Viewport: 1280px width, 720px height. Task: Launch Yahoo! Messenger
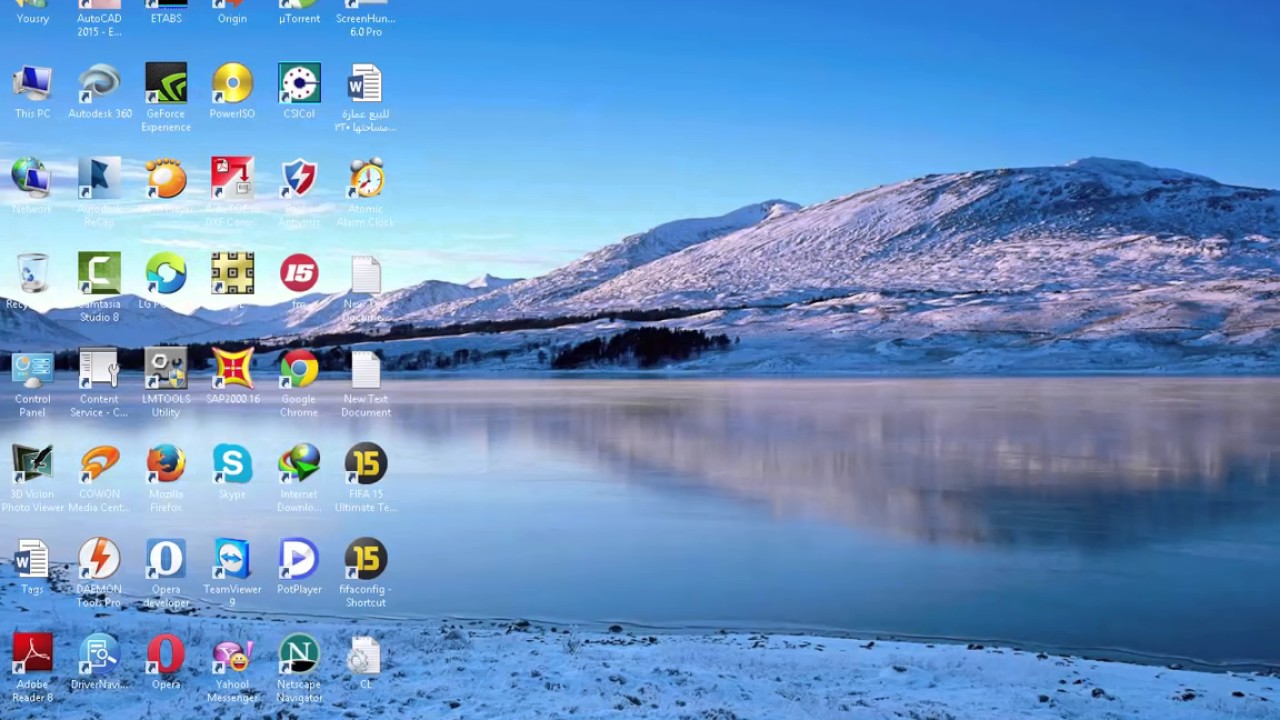pos(232,668)
